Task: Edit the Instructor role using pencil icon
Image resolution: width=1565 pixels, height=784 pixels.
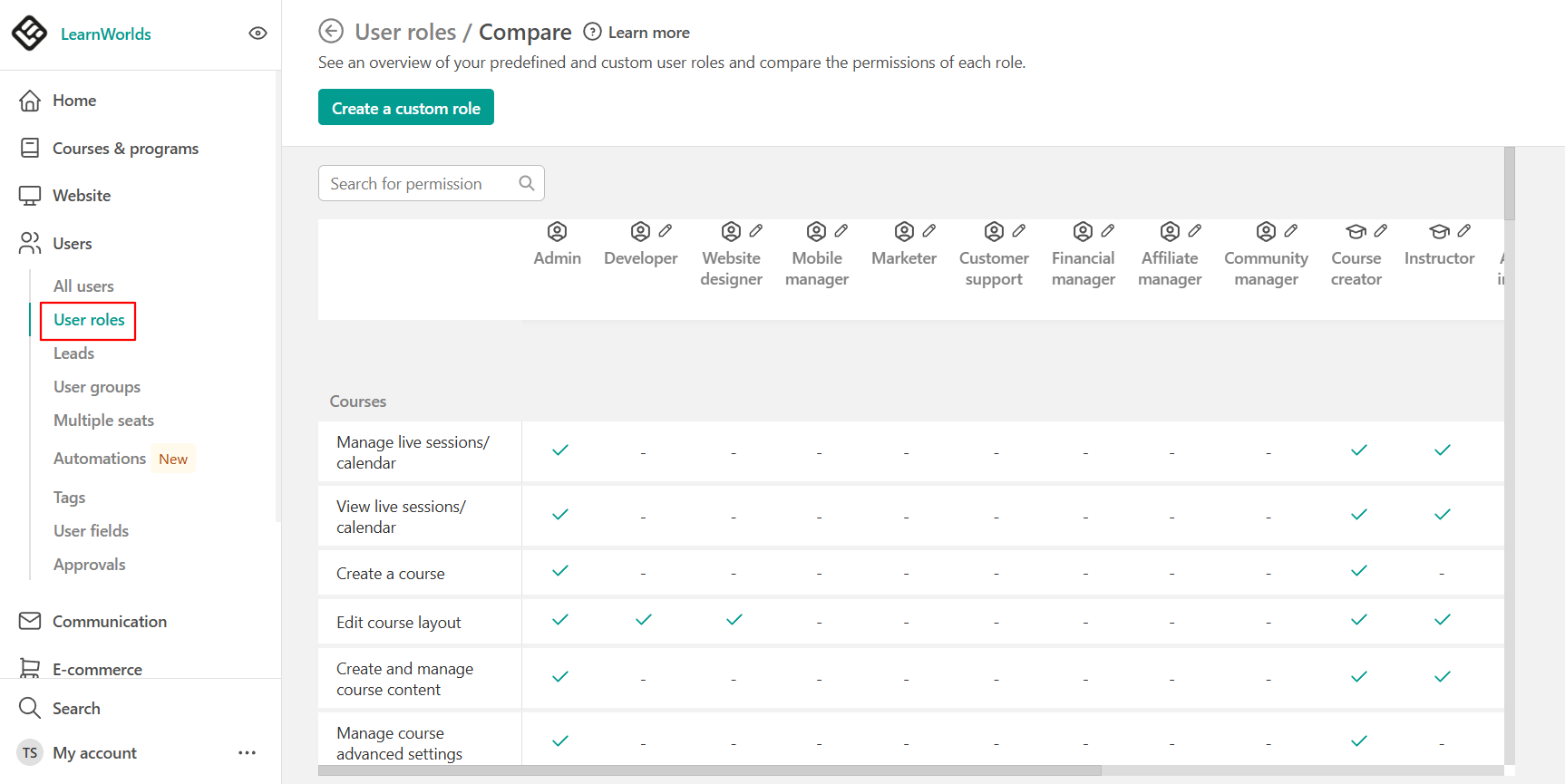Action: pyautogui.click(x=1464, y=231)
